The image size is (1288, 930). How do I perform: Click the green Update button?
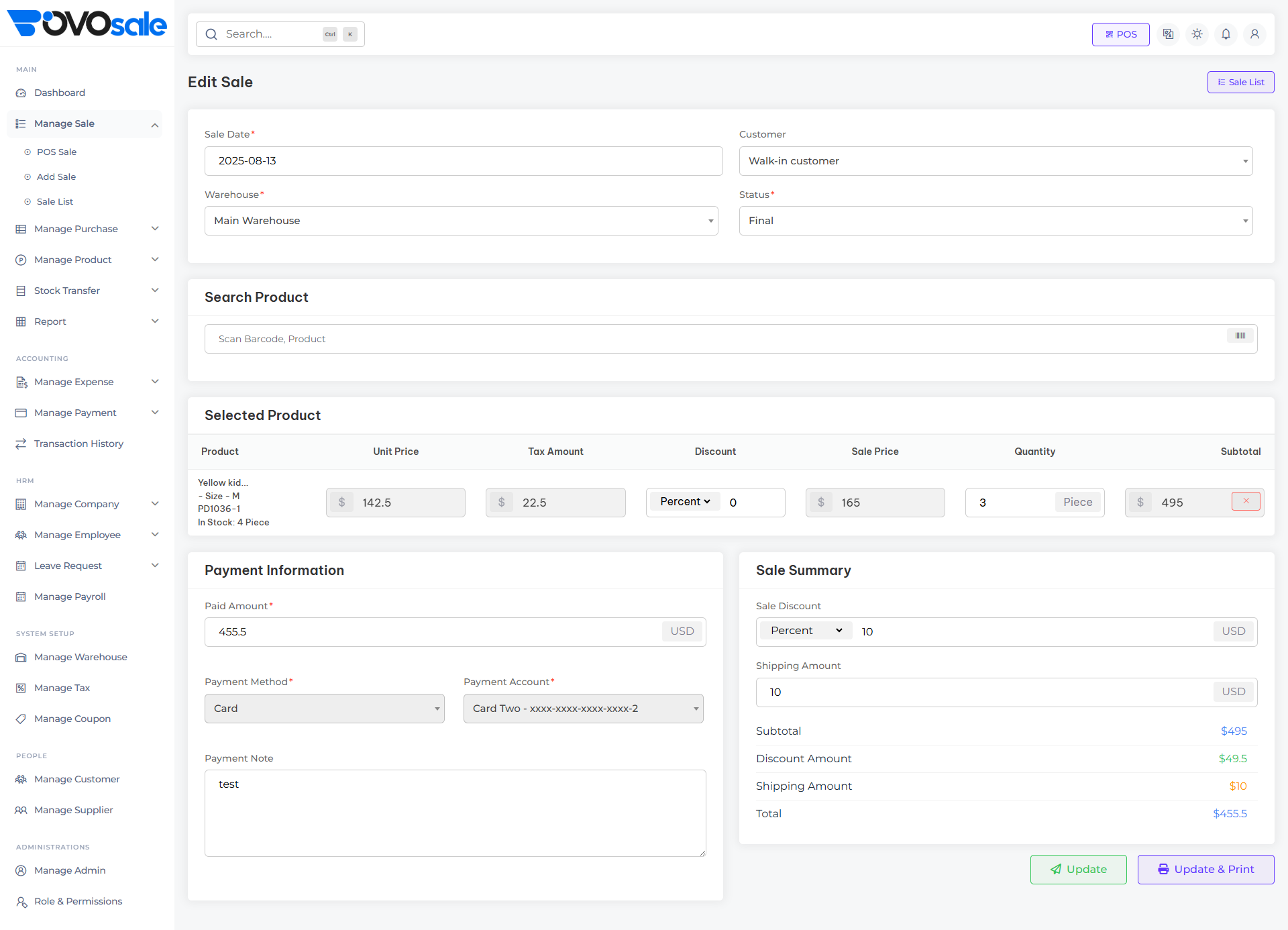[1078, 869]
